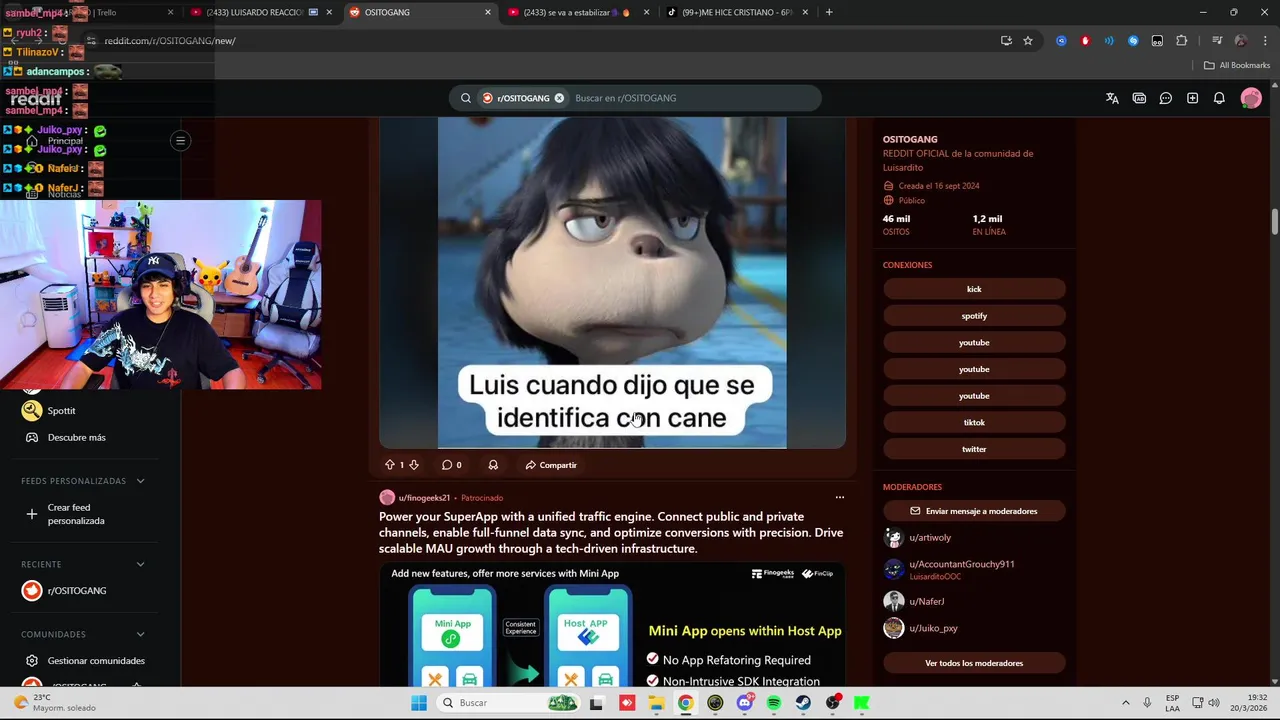Image resolution: width=1280 pixels, height=720 pixels.
Task: Open the tiktok connection link
Action: pos(974,422)
